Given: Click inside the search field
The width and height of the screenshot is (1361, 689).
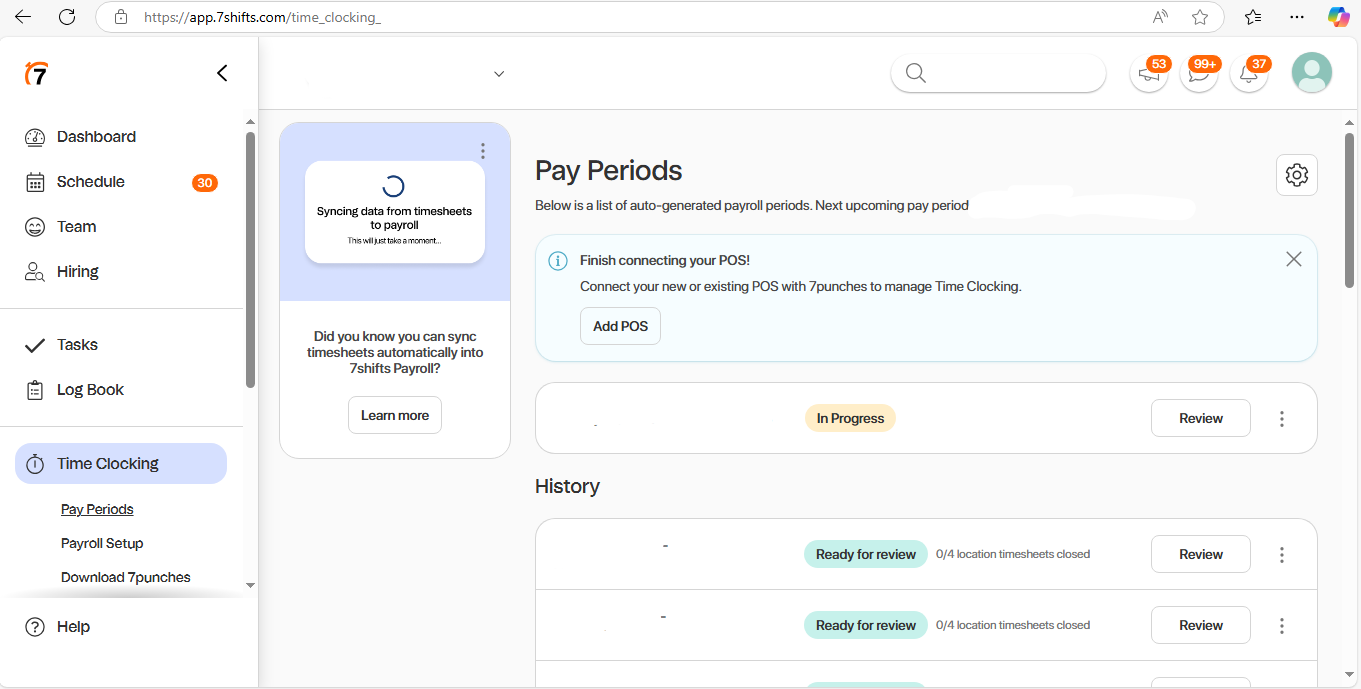Looking at the screenshot, I should click(x=1010, y=73).
